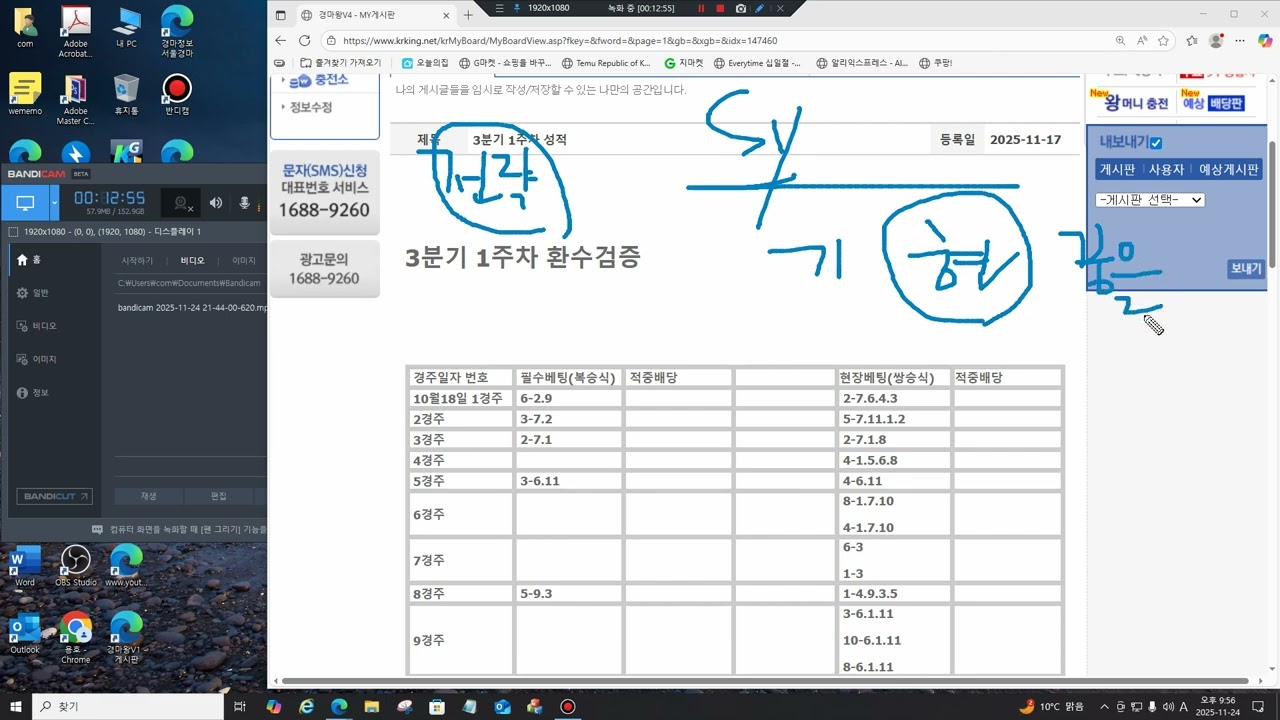This screenshot has width=1280, height=720.
Task: Switch to 비디오 tab in Bandicam home
Action: (192, 260)
